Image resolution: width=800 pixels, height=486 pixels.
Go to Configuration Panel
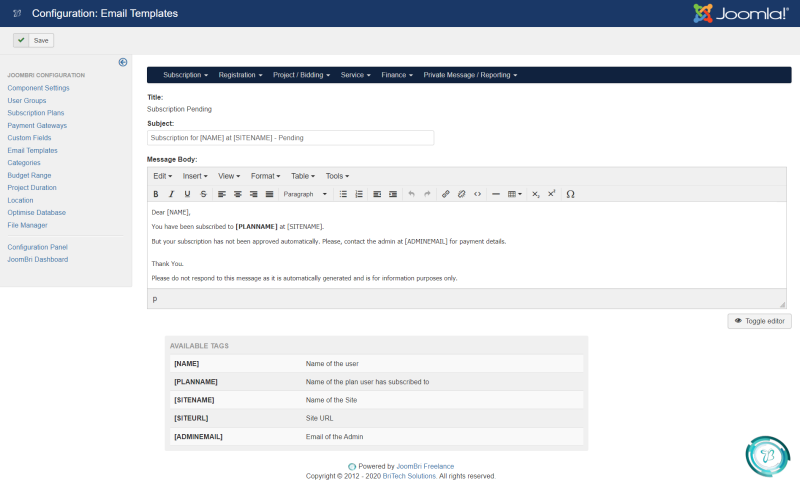(37, 247)
